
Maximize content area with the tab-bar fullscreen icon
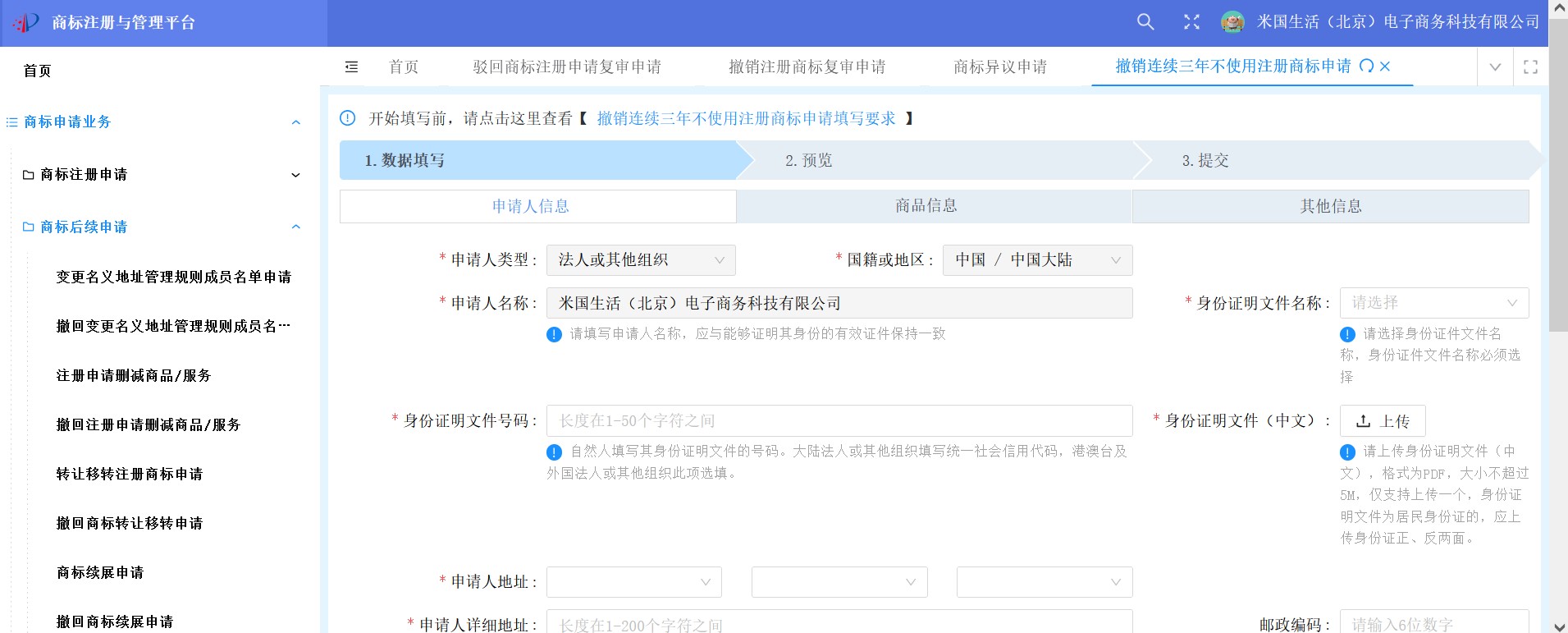(x=1530, y=67)
